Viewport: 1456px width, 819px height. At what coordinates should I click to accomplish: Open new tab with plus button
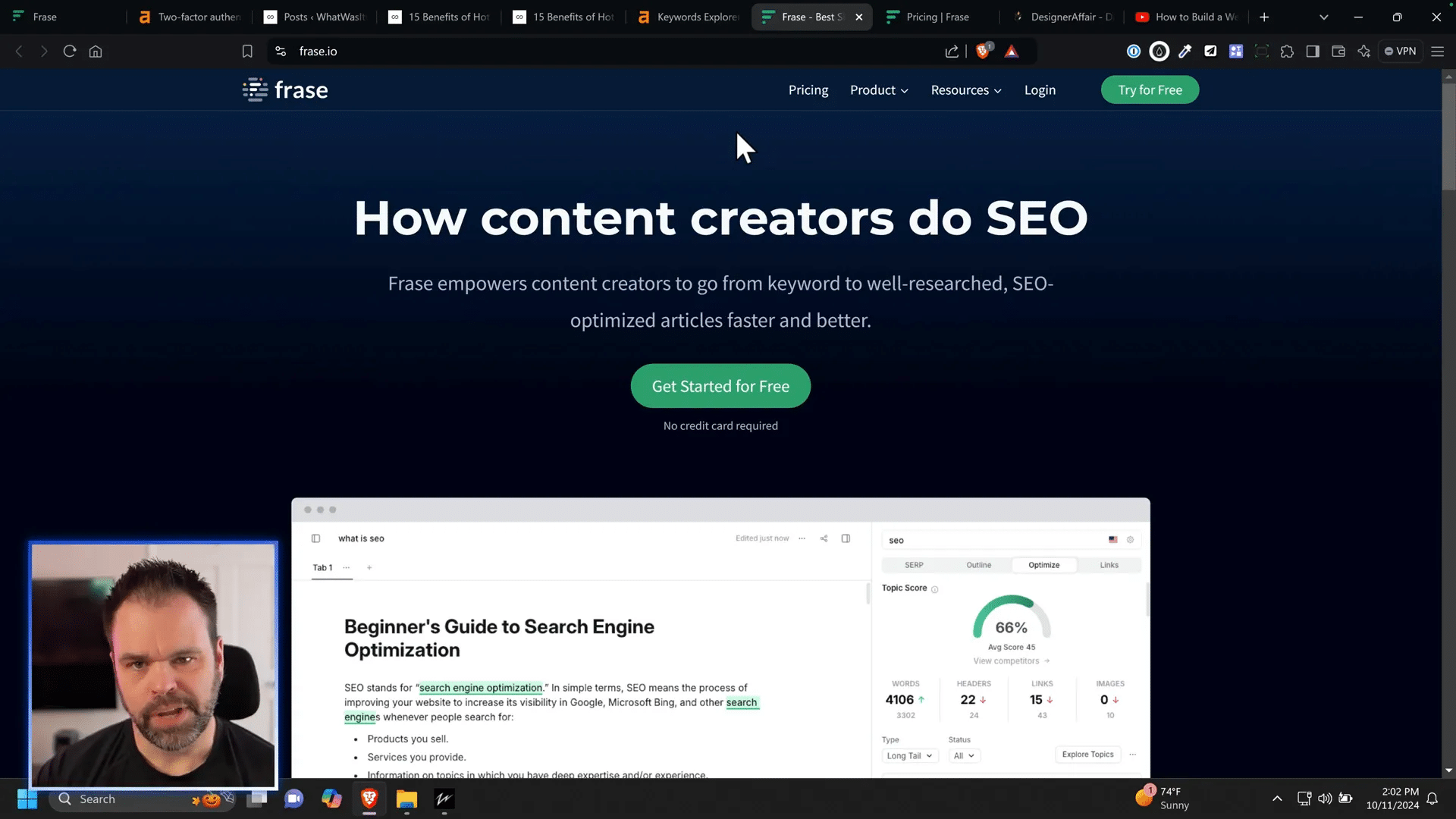(1264, 17)
